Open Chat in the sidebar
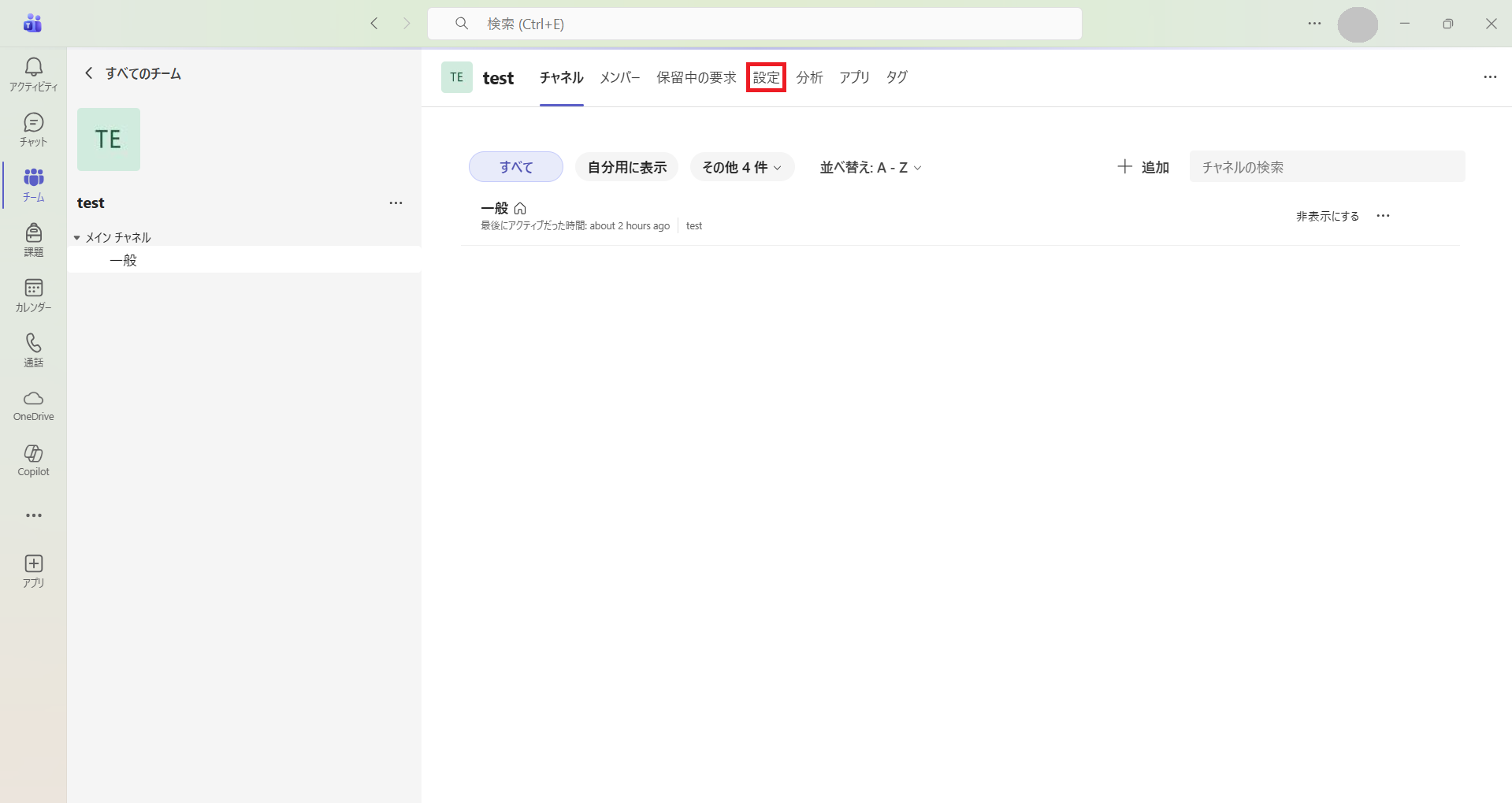Screen dimensions: 1512x803 [x=33, y=129]
